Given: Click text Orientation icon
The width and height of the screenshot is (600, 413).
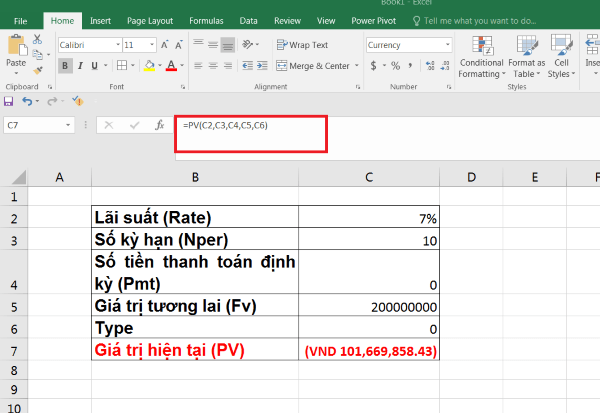Looking at the screenshot, I should [x=248, y=44].
